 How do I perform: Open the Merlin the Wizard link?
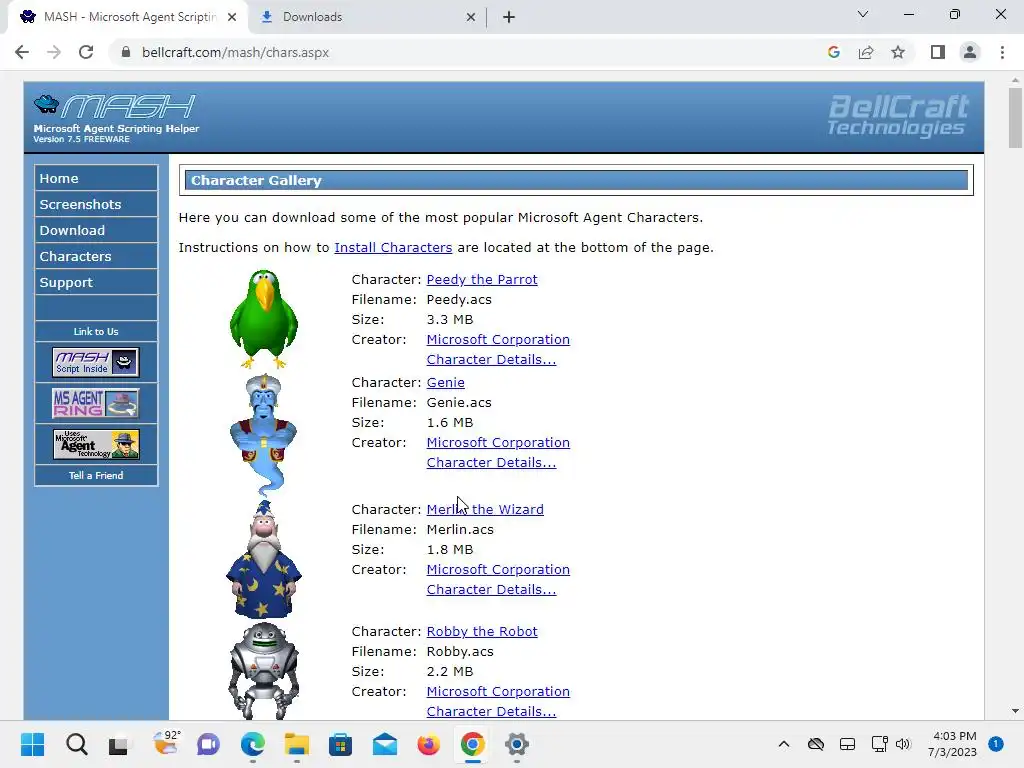point(485,509)
